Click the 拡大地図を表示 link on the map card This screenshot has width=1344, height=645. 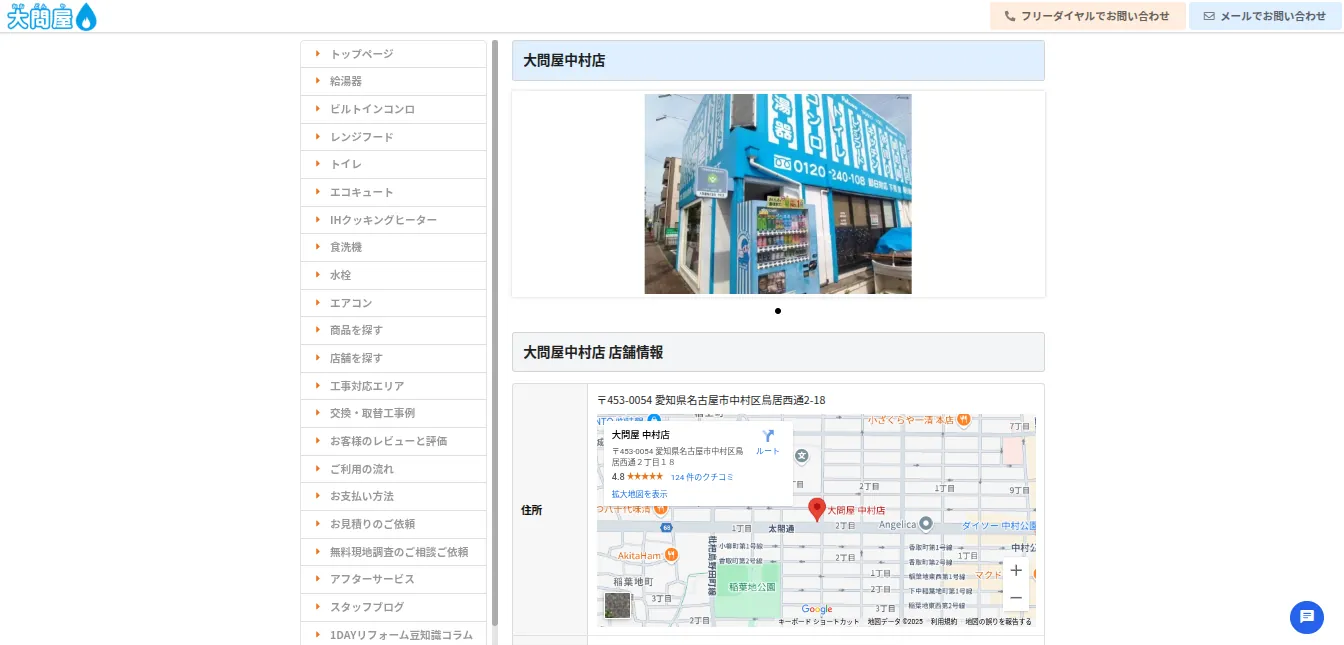click(x=639, y=494)
